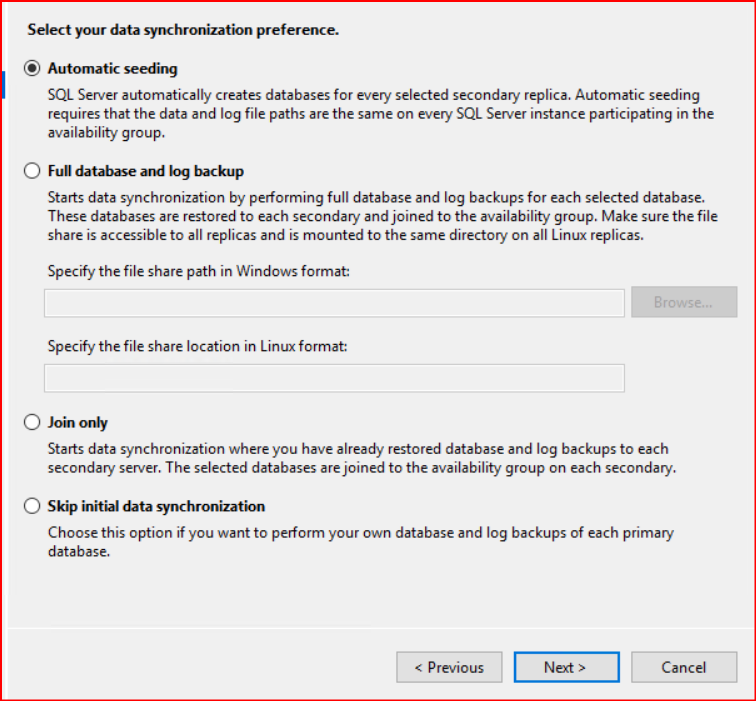Click the "Select your data synchronization preference" heading
Viewport: 756px width, 701px height.
pos(183,30)
